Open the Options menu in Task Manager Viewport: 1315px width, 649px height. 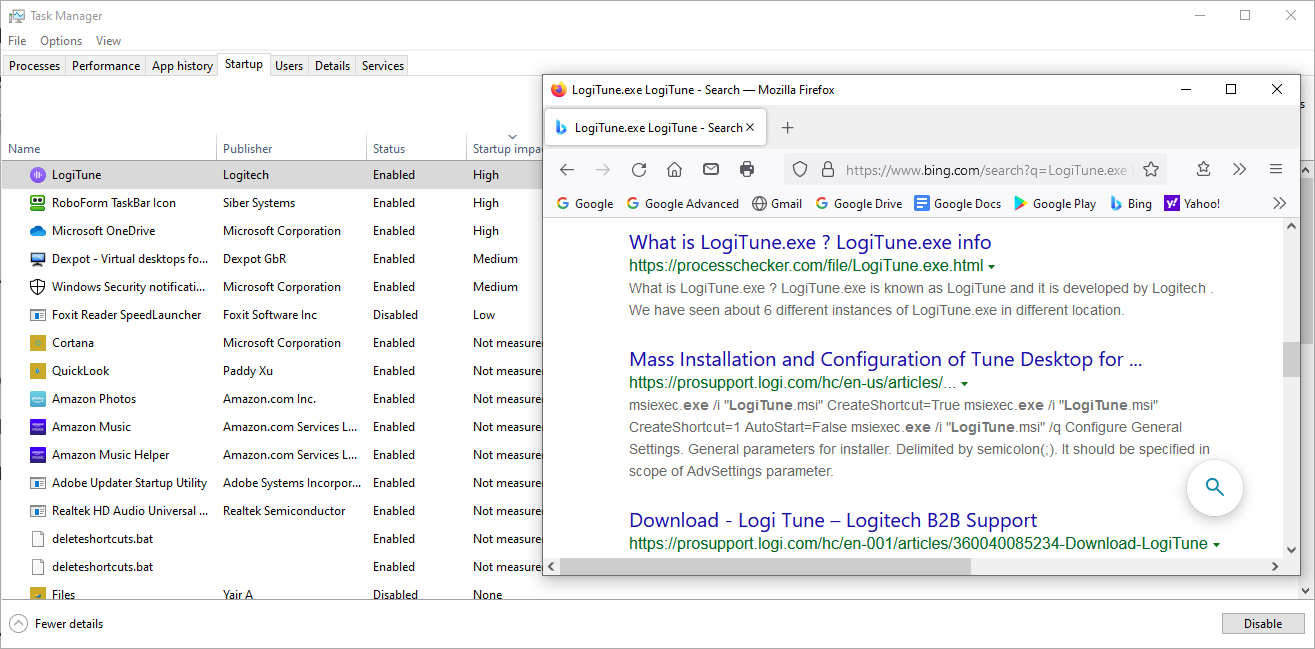coord(61,41)
